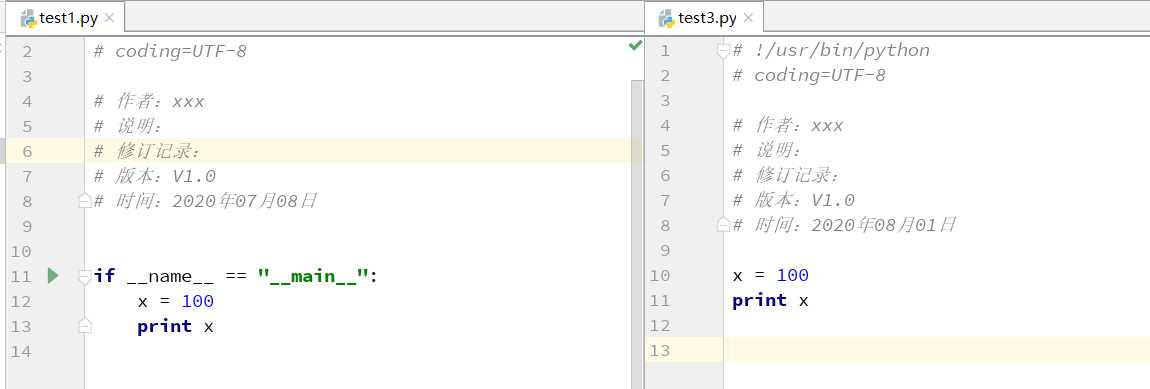Place the cursor on the "__main__" string

(x=312, y=277)
